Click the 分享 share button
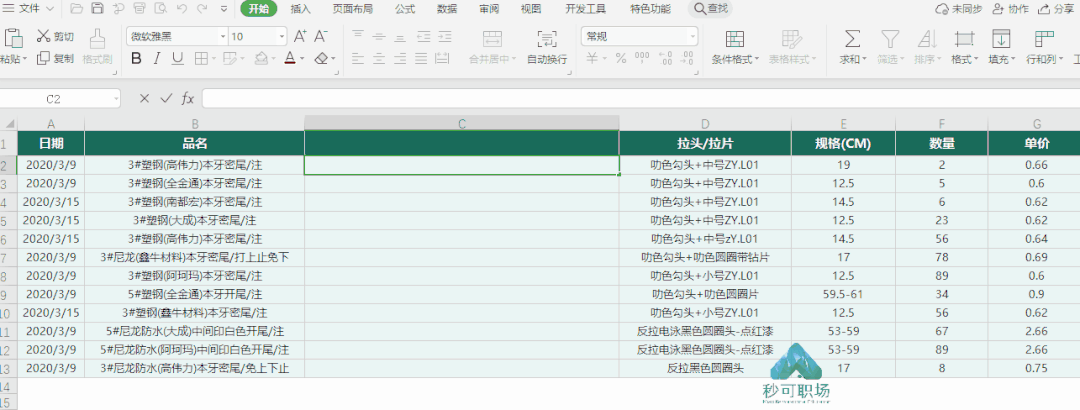This screenshot has width=1080, height=410. pyautogui.click(x=1058, y=9)
